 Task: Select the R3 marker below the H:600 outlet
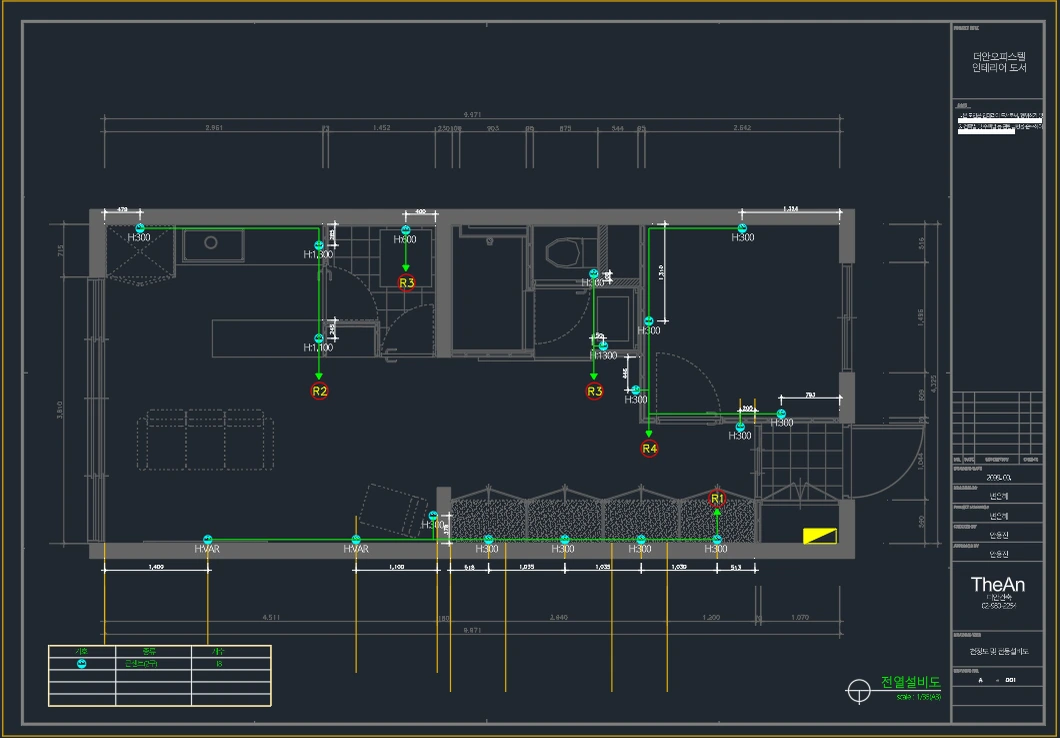406,282
